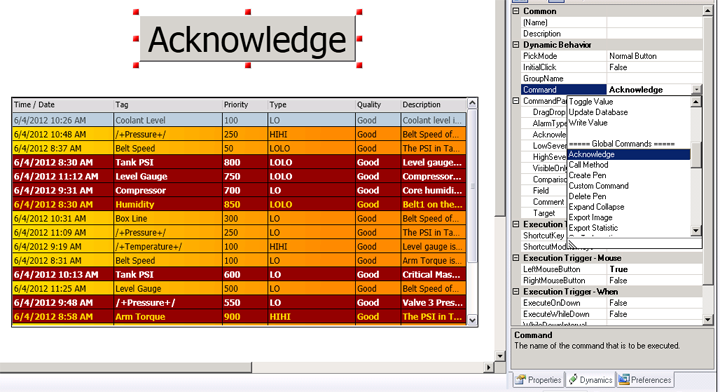Click the canvas horizontal scrollbar right arrow
The height and width of the screenshot is (392, 720).
point(489,367)
